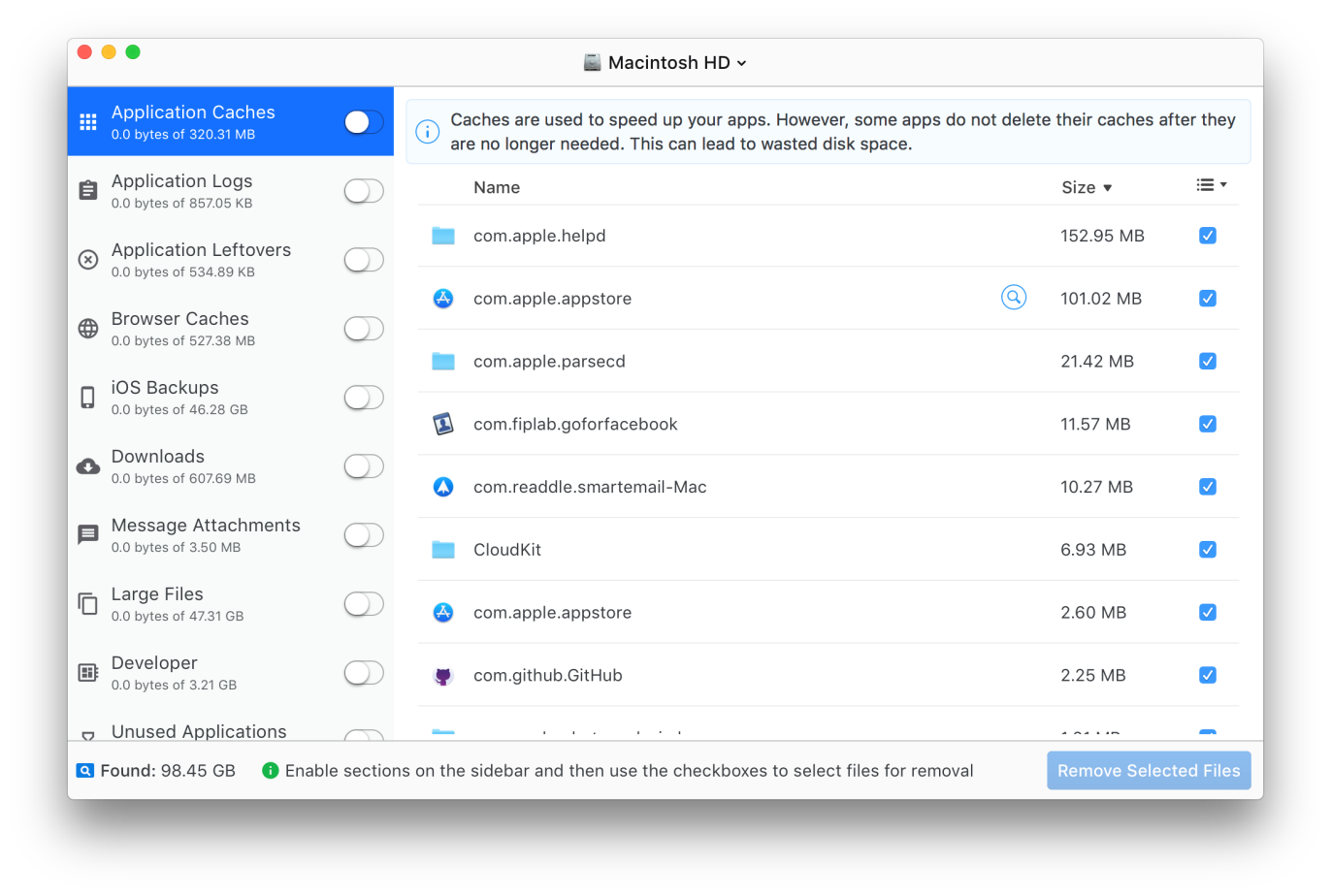Screen dimensions: 1331x896
Task: Uncheck the com.fiplab.goforfacebook checkbox
Action: (1208, 424)
